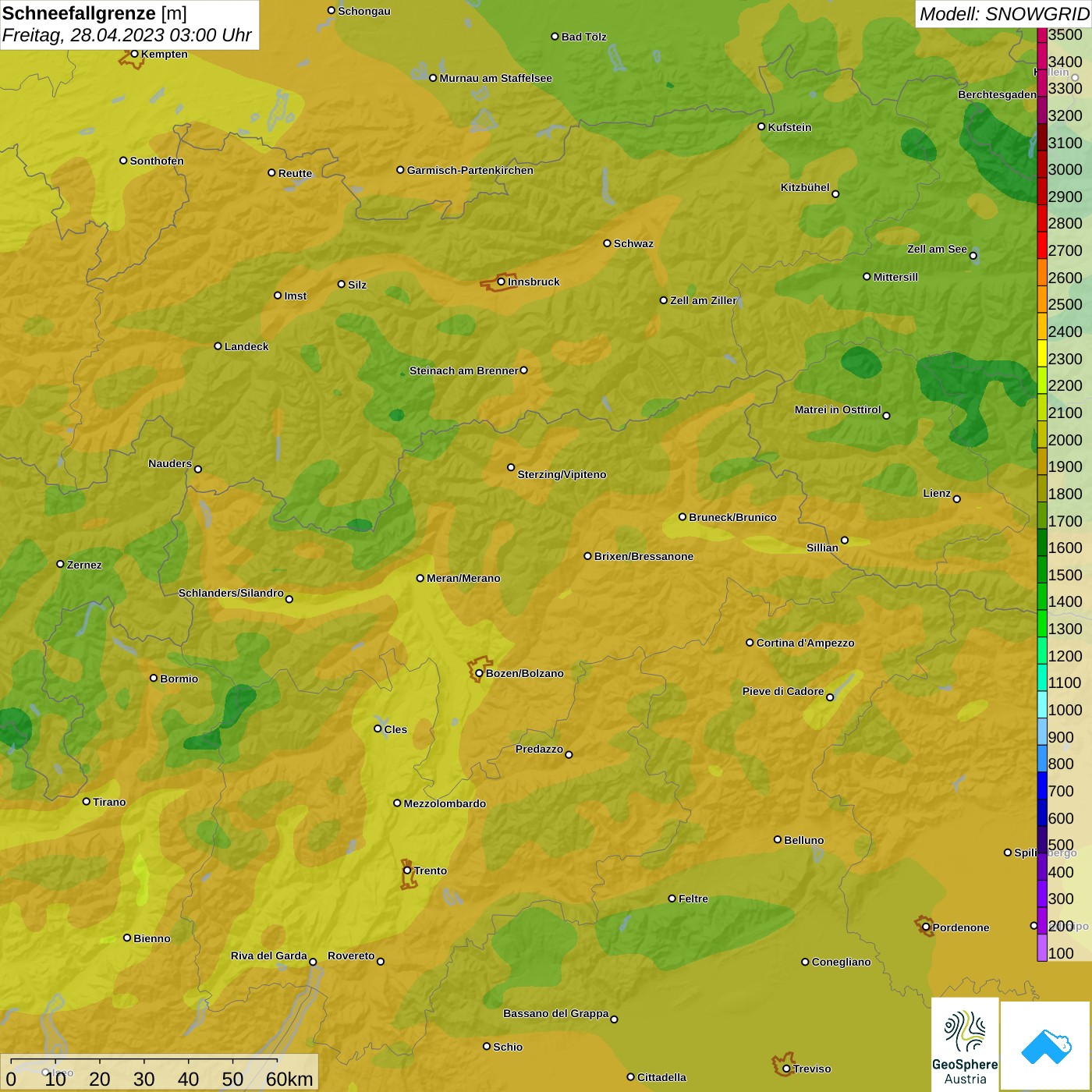This screenshot has width=1092, height=1092.
Task: Click the Cortina d'Ampezzo marker dot
Action: coord(750,643)
